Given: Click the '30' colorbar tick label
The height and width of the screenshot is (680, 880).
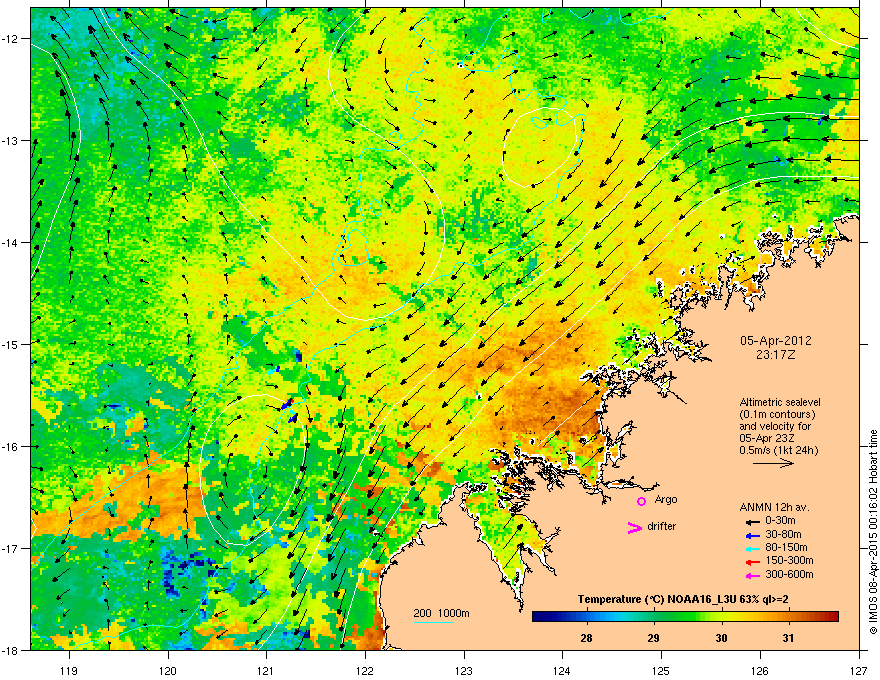Looking at the screenshot, I should point(721,638).
